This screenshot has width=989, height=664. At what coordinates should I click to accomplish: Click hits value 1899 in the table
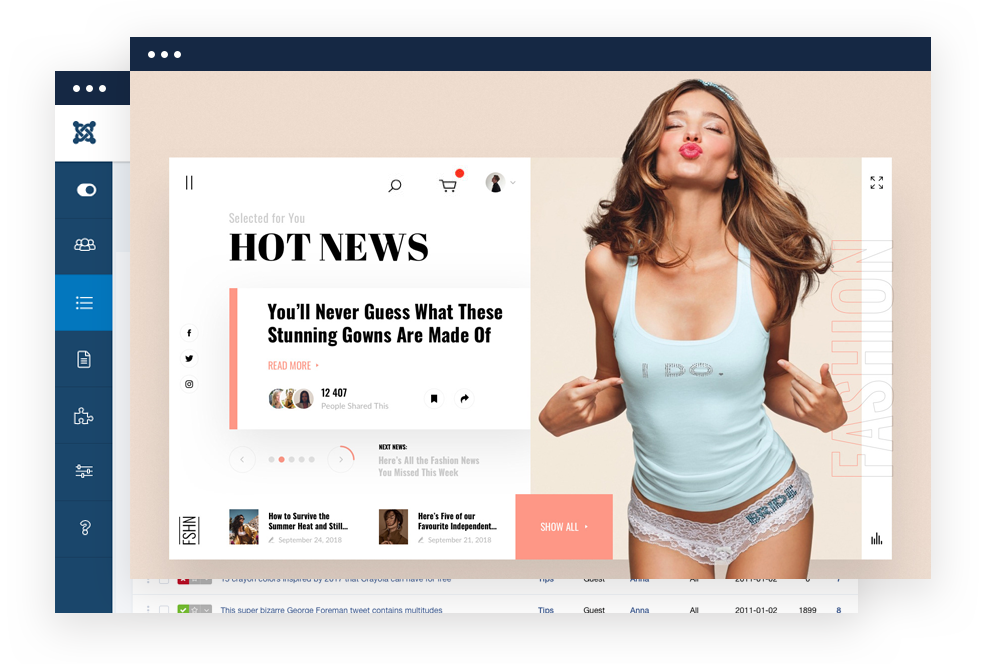pos(807,610)
